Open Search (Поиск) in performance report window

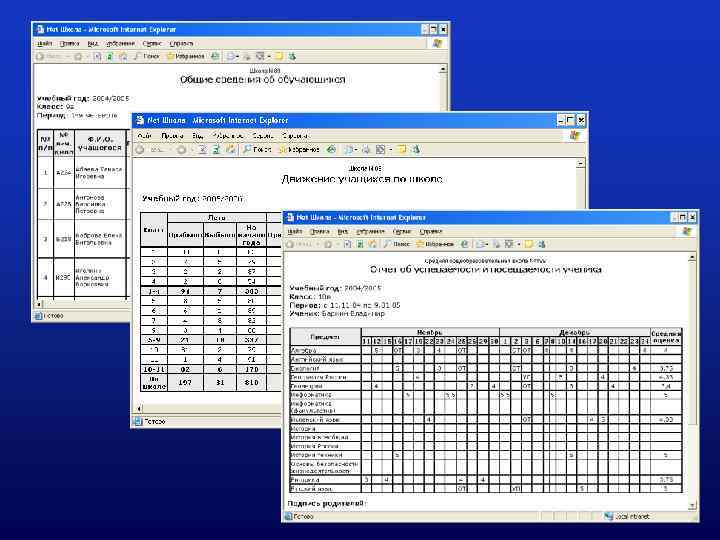[x=397, y=244]
